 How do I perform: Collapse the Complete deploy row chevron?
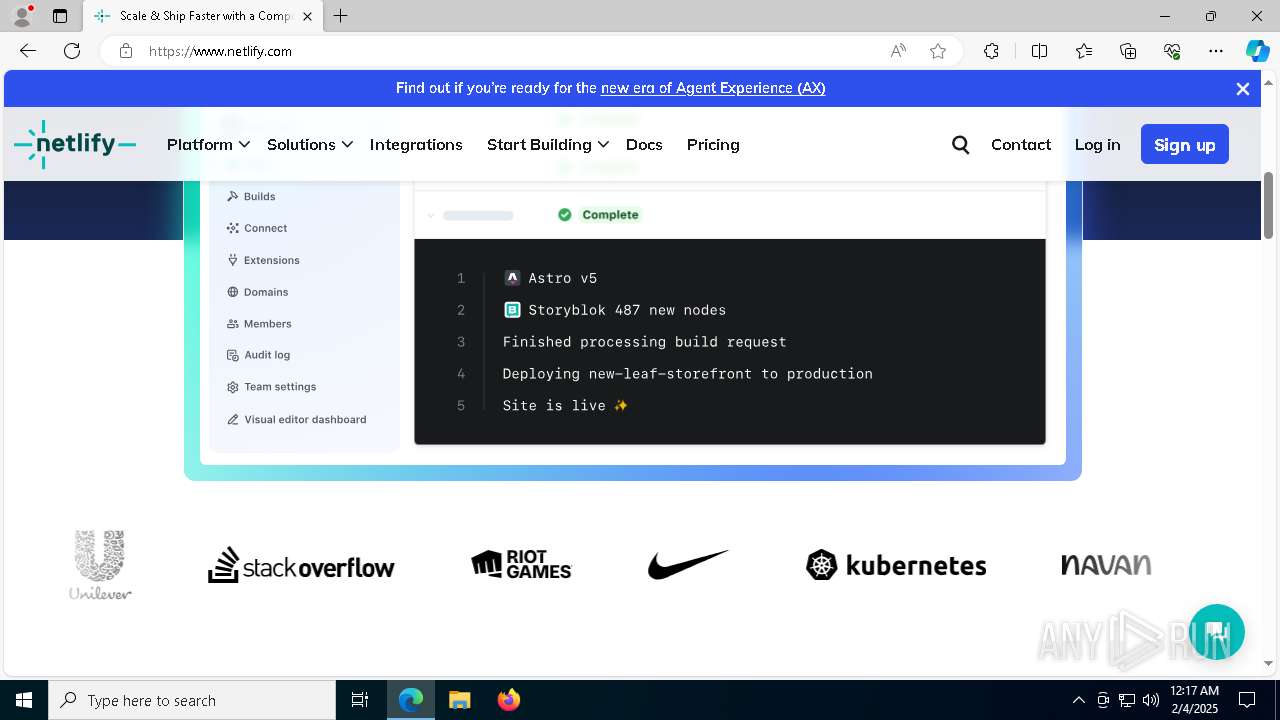click(x=431, y=215)
